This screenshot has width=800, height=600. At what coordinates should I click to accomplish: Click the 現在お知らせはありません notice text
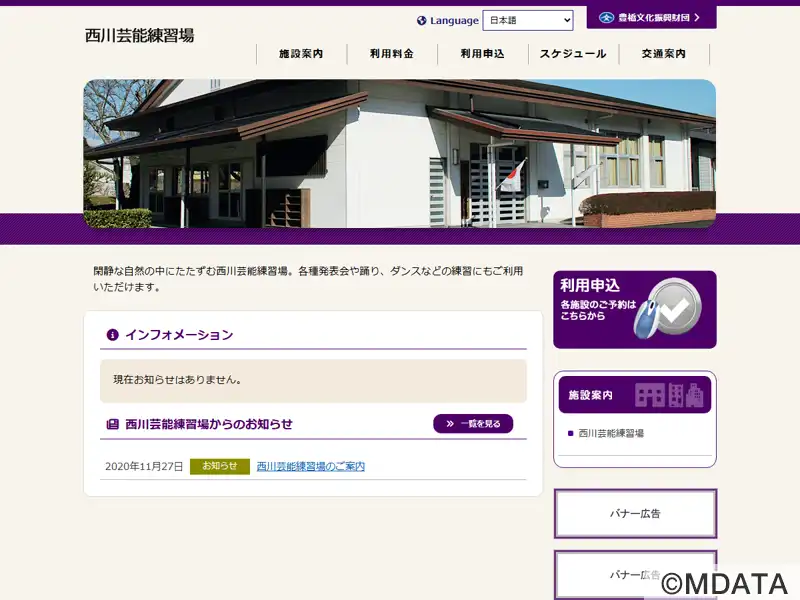[x=177, y=380]
